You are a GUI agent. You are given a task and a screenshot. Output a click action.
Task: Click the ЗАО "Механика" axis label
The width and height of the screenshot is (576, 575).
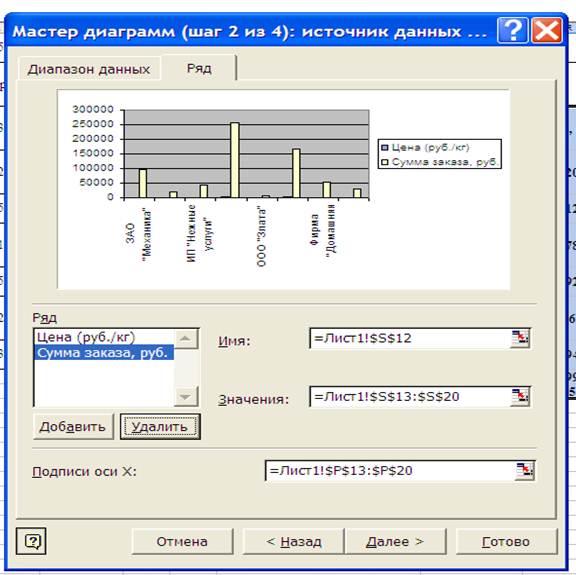(138, 234)
